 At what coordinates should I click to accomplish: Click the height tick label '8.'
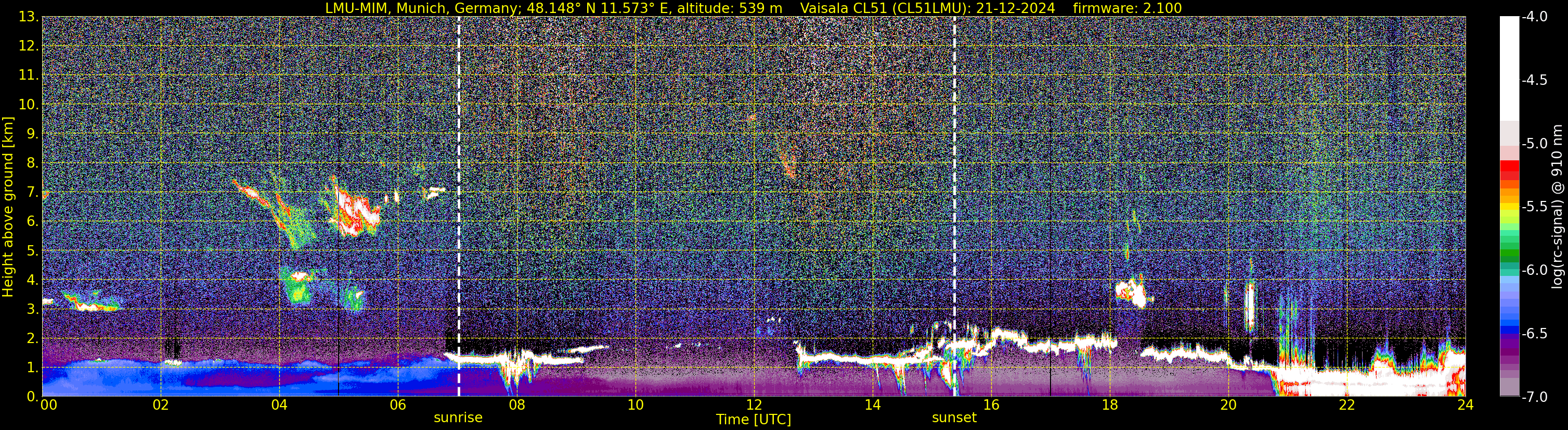coord(33,162)
